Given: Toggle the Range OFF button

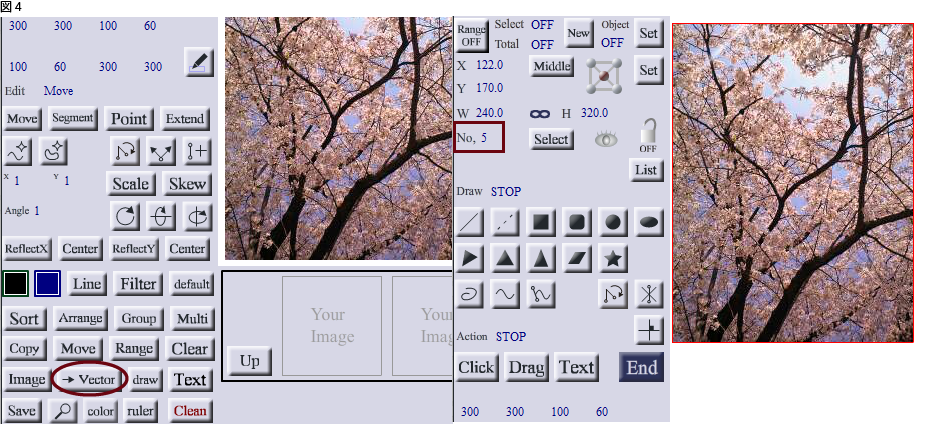Looking at the screenshot, I should [x=472, y=35].
